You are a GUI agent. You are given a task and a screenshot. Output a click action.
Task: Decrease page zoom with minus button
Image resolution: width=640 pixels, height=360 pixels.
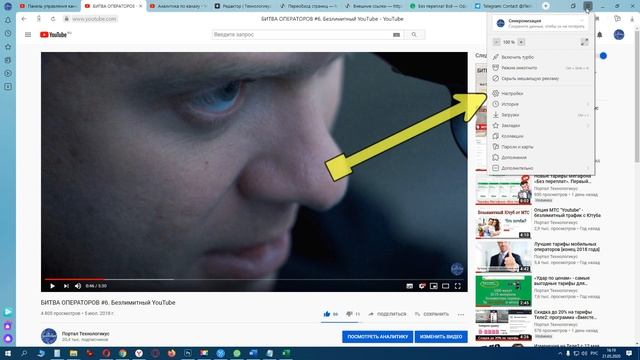[x=496, y=42]
